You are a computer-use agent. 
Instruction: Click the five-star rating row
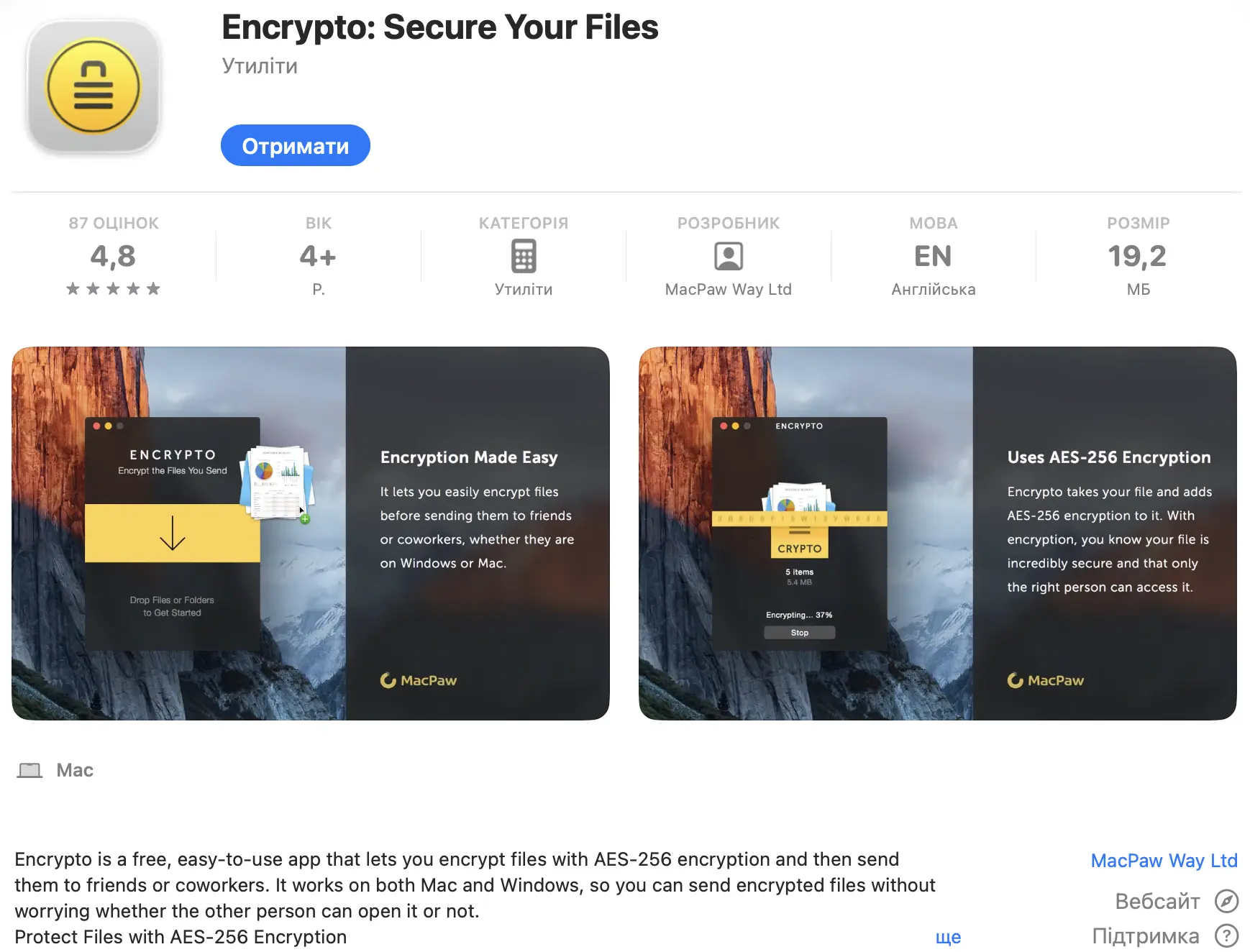click(x=113, y=289)
